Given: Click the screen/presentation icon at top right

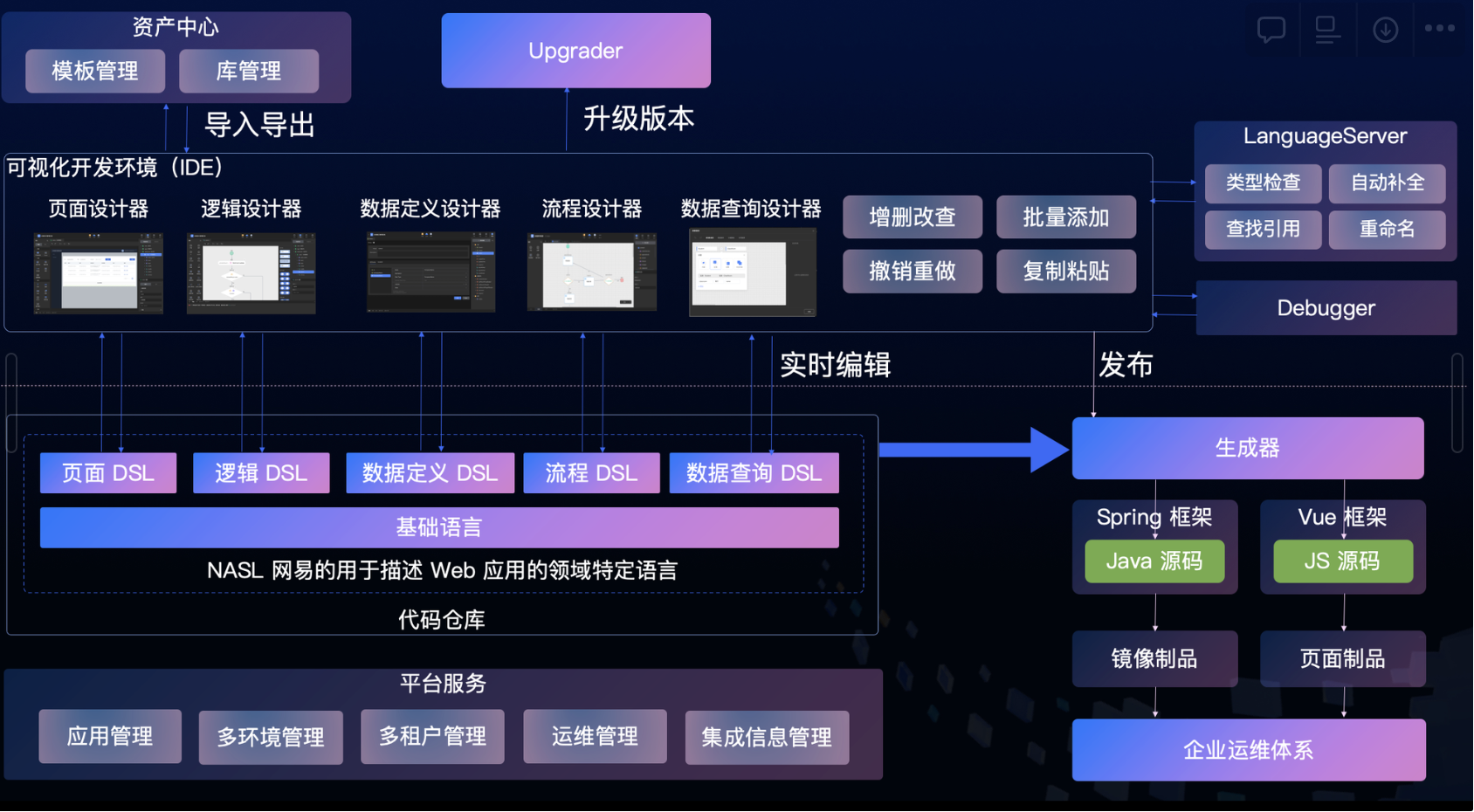Looking at the screenshot, I should pos(1327,30).
